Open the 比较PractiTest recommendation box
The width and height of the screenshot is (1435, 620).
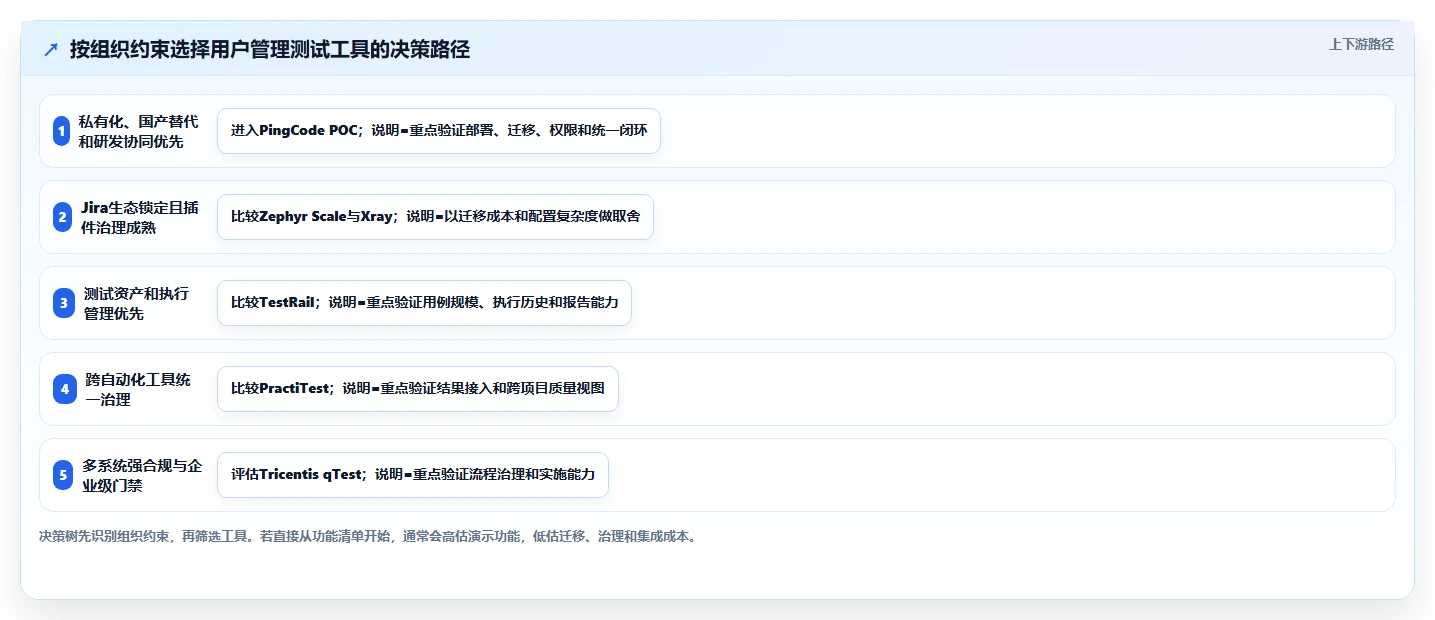[x=418, y=389]
